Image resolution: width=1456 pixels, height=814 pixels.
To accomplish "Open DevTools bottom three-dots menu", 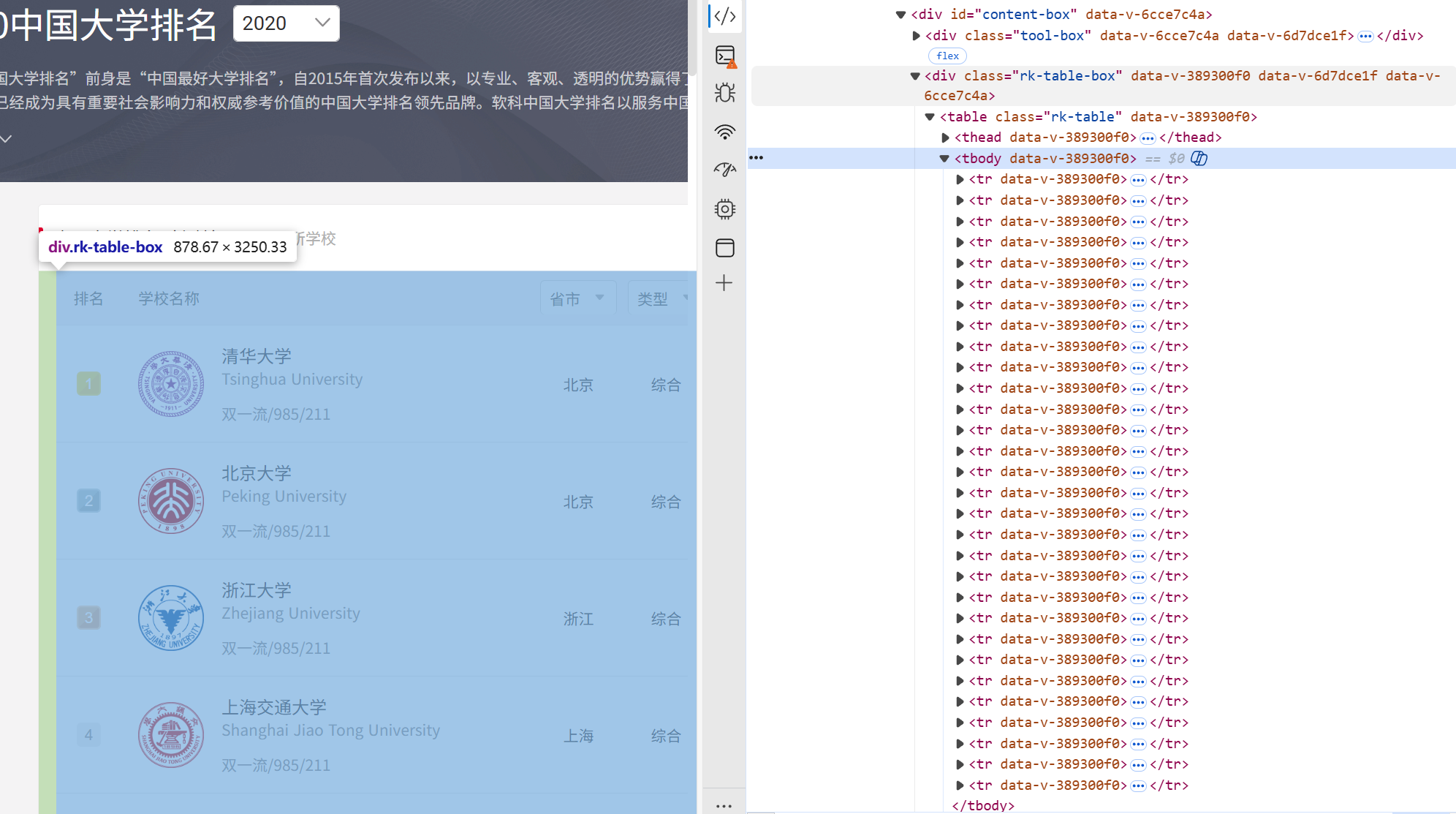I will (x=724, y=805).
